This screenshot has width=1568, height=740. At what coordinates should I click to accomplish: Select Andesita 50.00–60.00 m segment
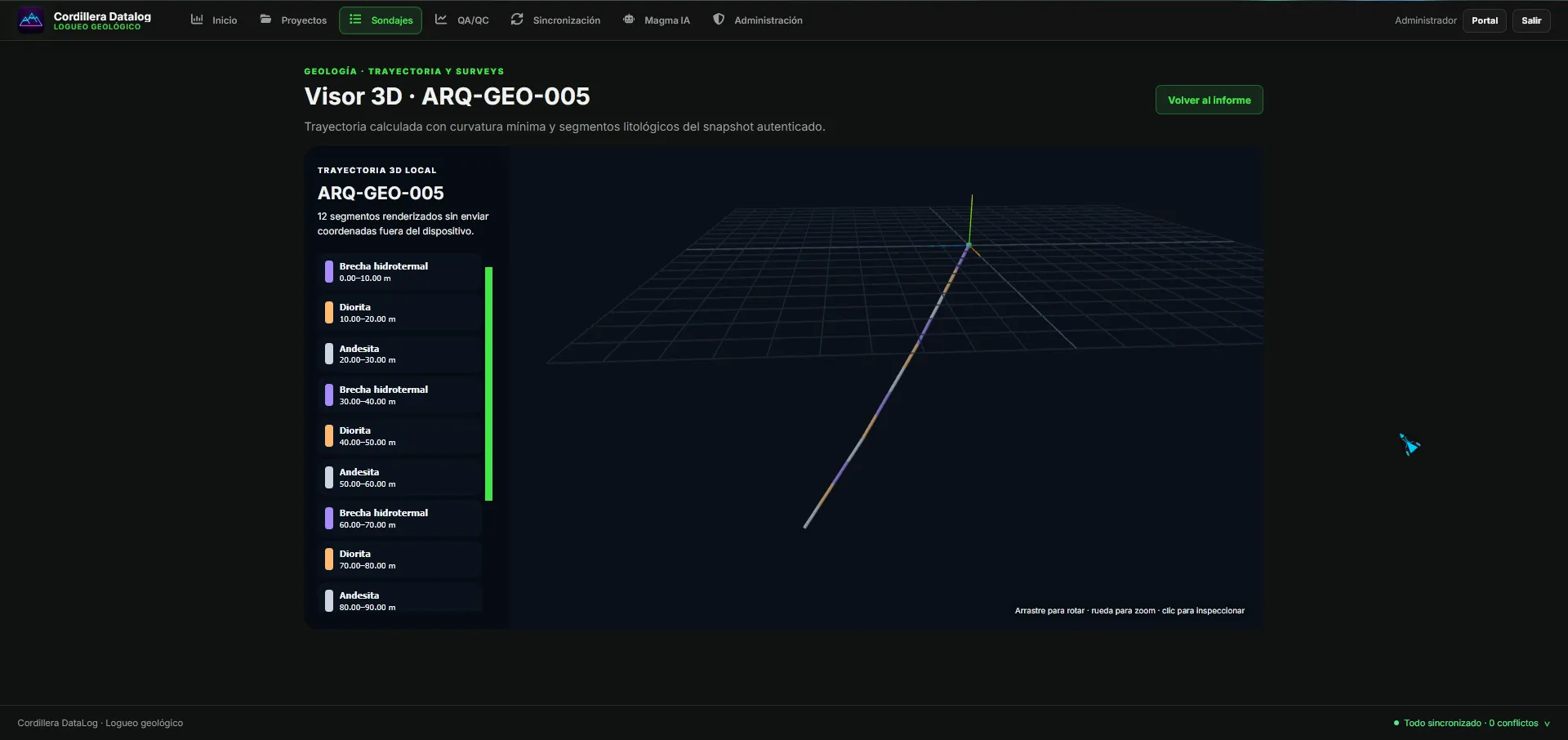coord(400,478)
